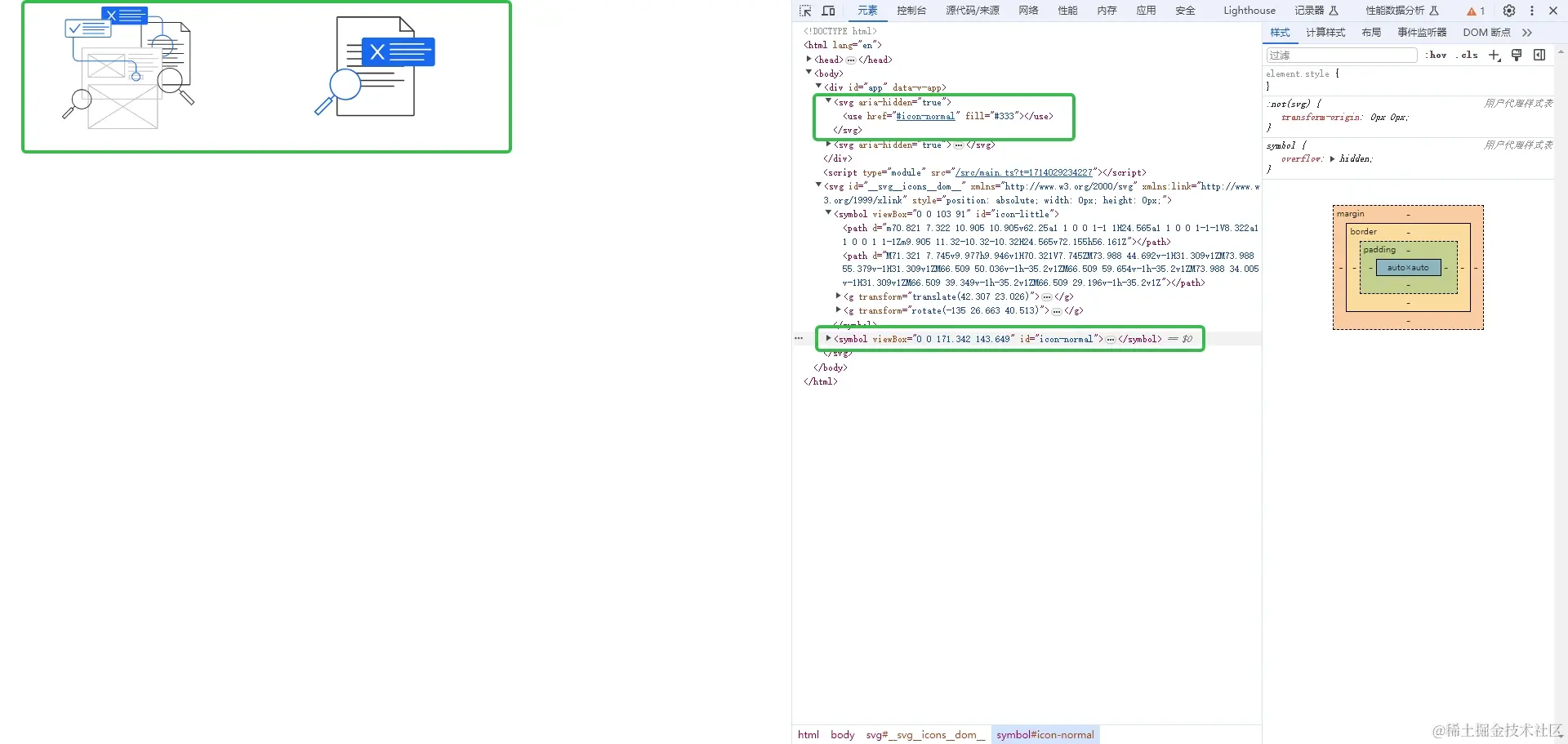
Task: Toggle the computed styles sidebar icon
Action: click(x=1539, y=55)
